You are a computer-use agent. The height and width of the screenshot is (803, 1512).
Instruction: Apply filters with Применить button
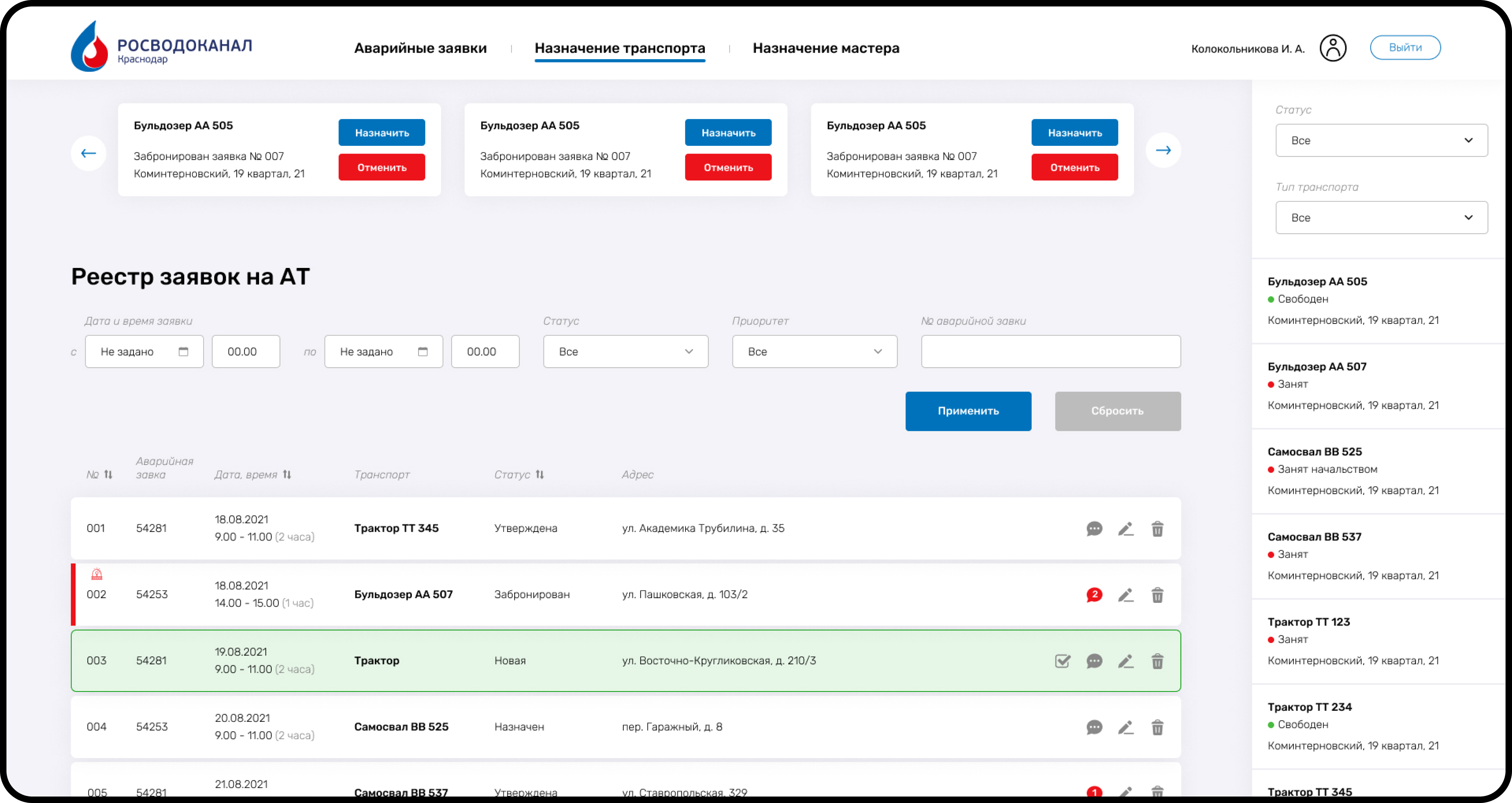(x=968, y=411)
